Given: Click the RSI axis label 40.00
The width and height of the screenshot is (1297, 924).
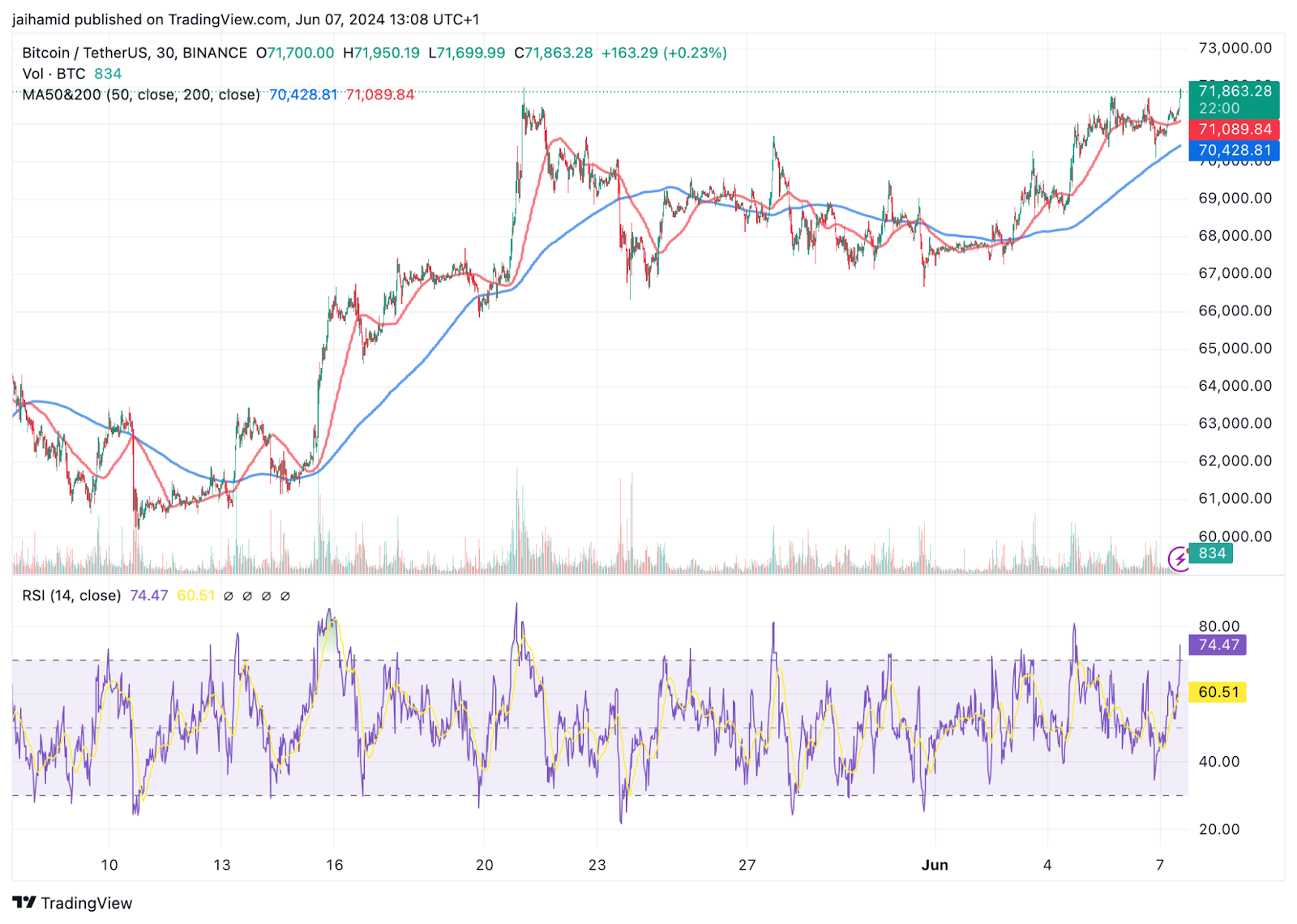Looking at the screenshot, I should [x=1219, y=762].
